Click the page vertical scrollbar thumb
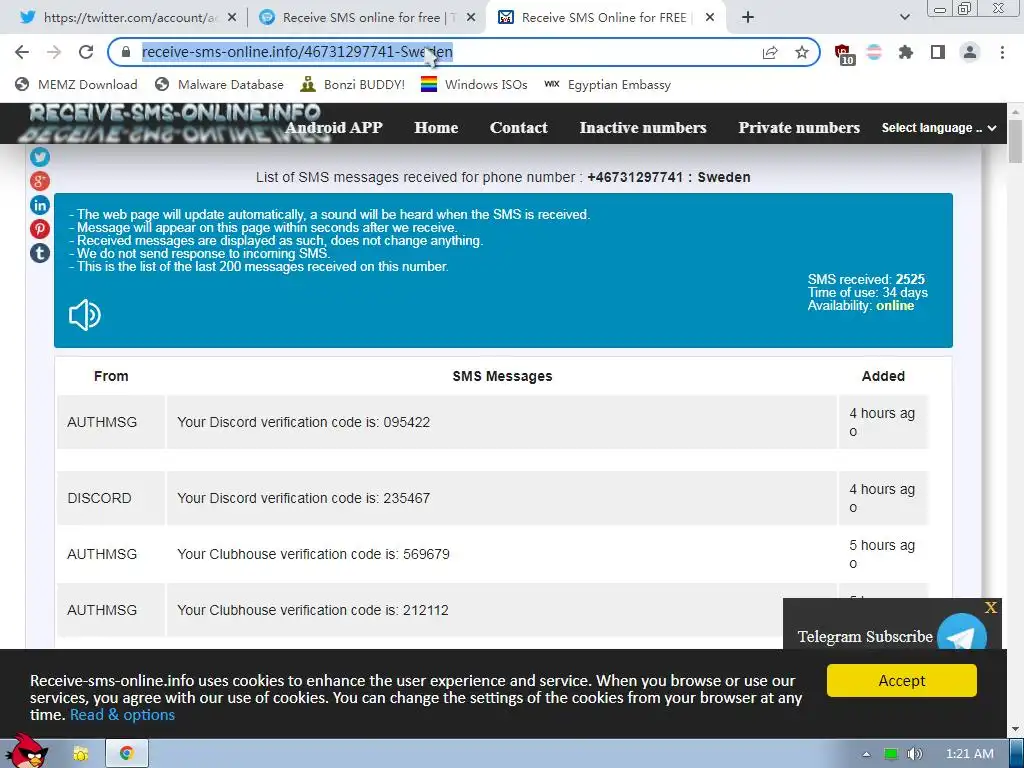 [x=1016, y=140]
